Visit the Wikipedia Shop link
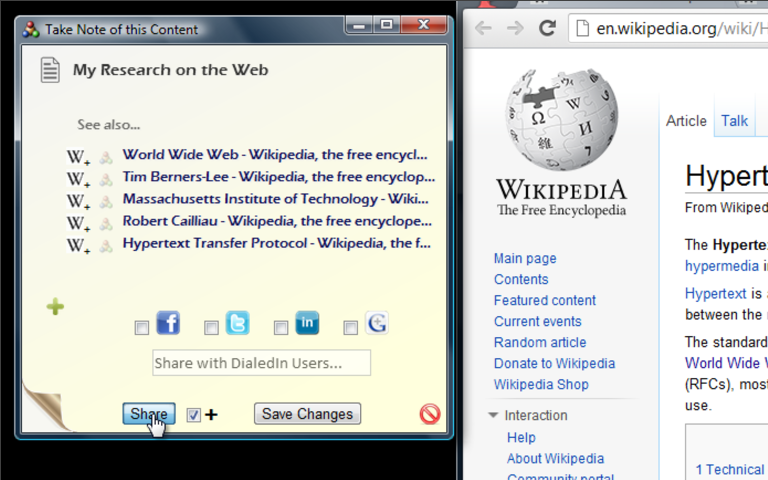The width and height of the screenshot is (768, 480). (x=541, y=384)
